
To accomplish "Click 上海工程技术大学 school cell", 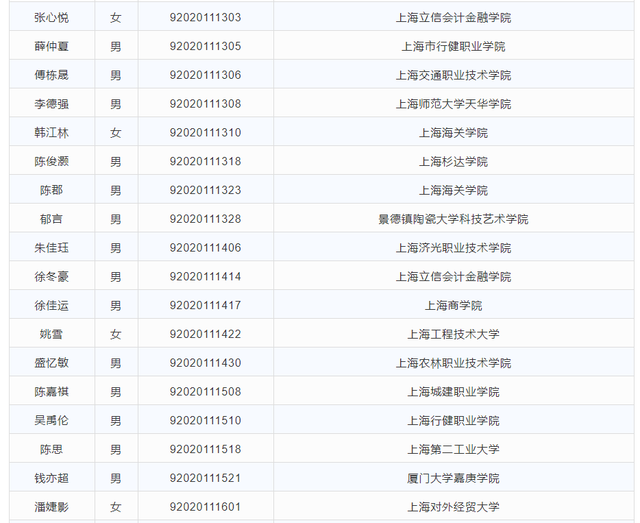I will [453, 334].
